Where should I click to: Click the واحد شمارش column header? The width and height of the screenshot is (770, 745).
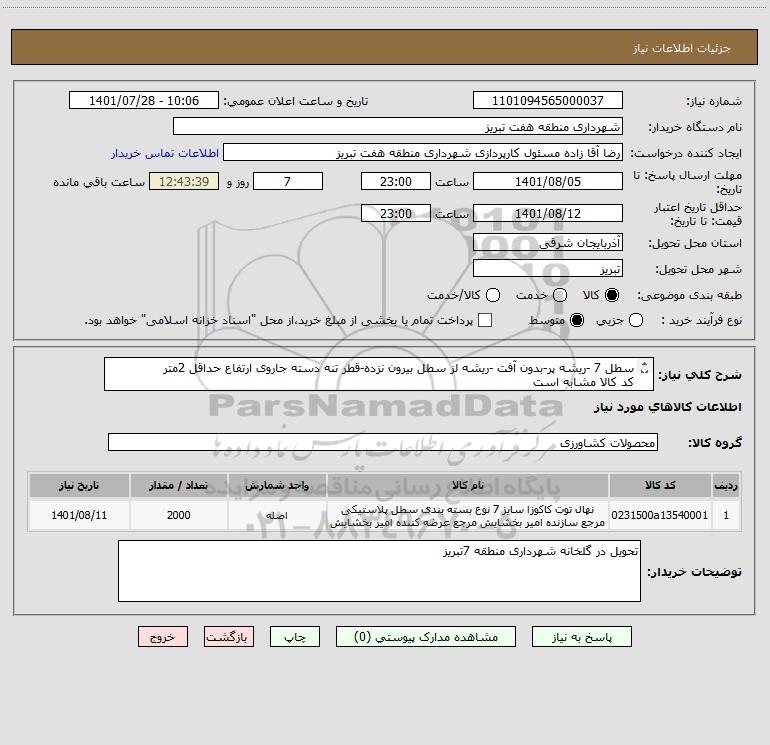tap(277, 485)
